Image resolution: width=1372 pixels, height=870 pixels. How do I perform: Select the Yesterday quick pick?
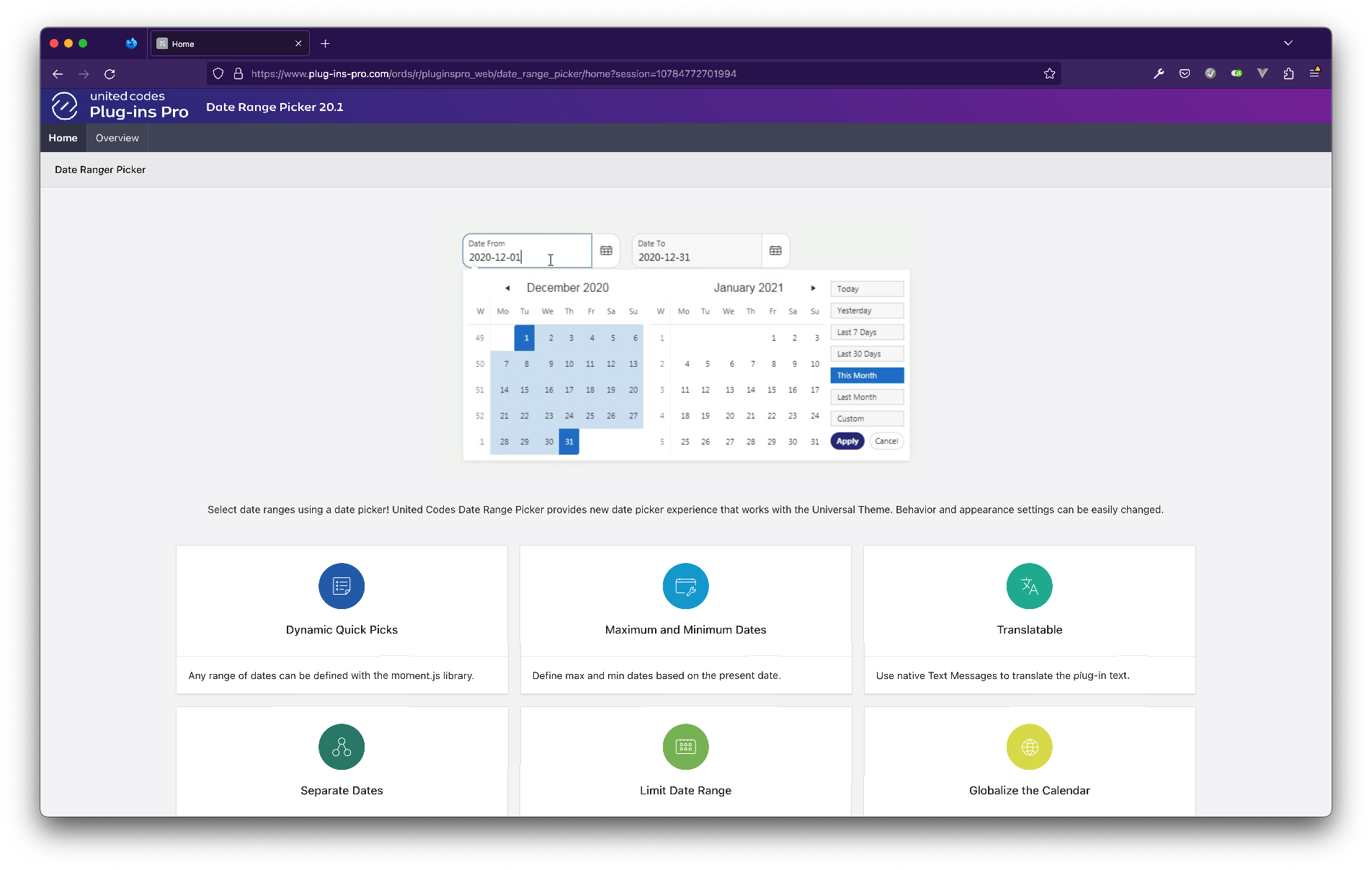point(867,311)
